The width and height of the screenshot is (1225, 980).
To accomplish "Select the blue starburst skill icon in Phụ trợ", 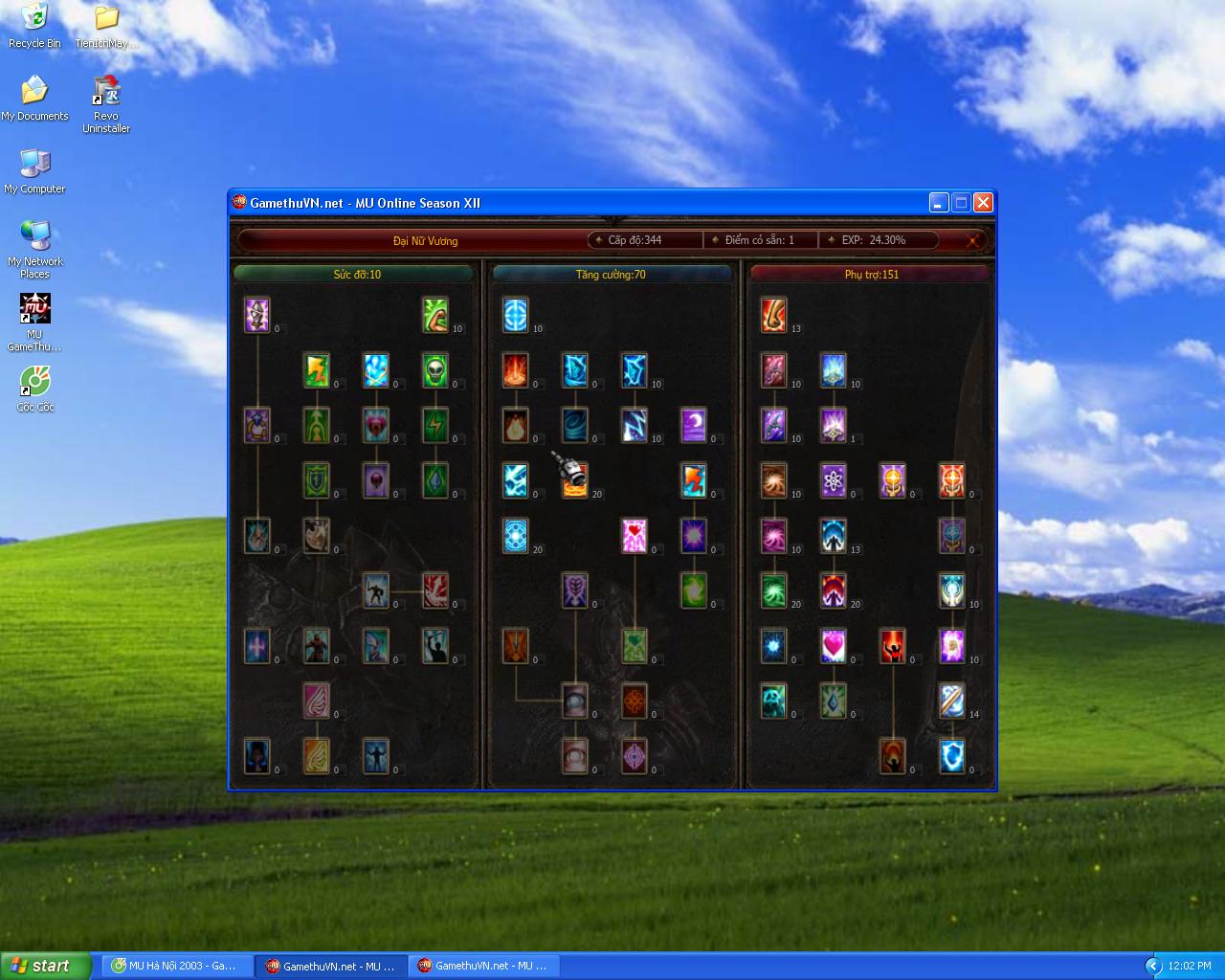I will (x=774, y=645).
